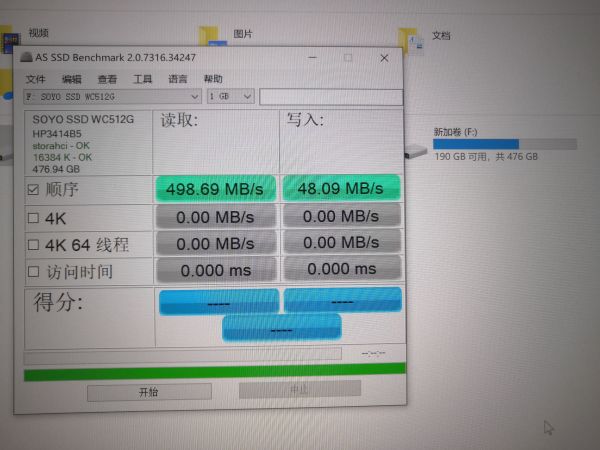600x450 pixels.
Task: Select the 新加卷 (F:) drive
Action: click(484, 145)
